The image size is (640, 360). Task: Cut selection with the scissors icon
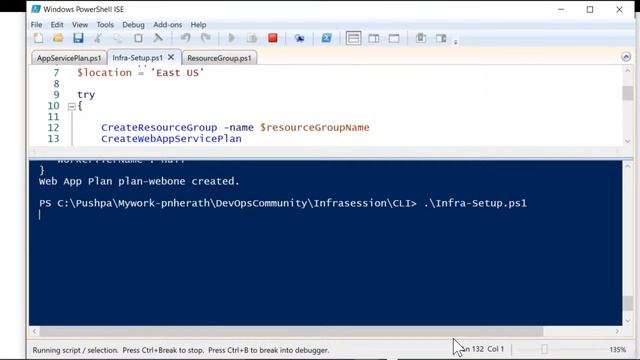[x=98, y=38]
